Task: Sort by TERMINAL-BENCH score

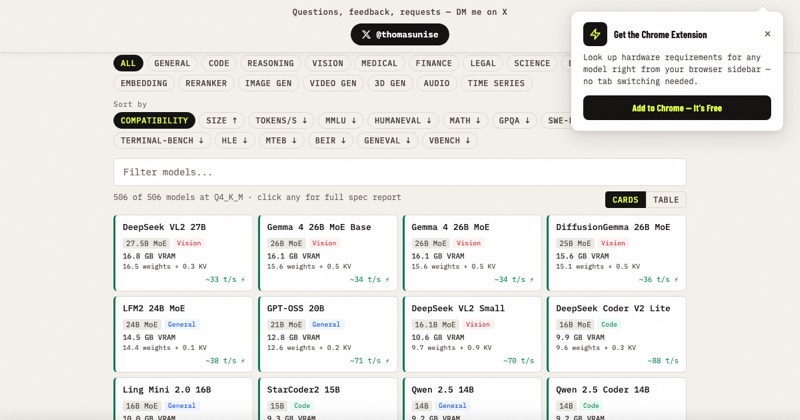Action: click(162, 140)
